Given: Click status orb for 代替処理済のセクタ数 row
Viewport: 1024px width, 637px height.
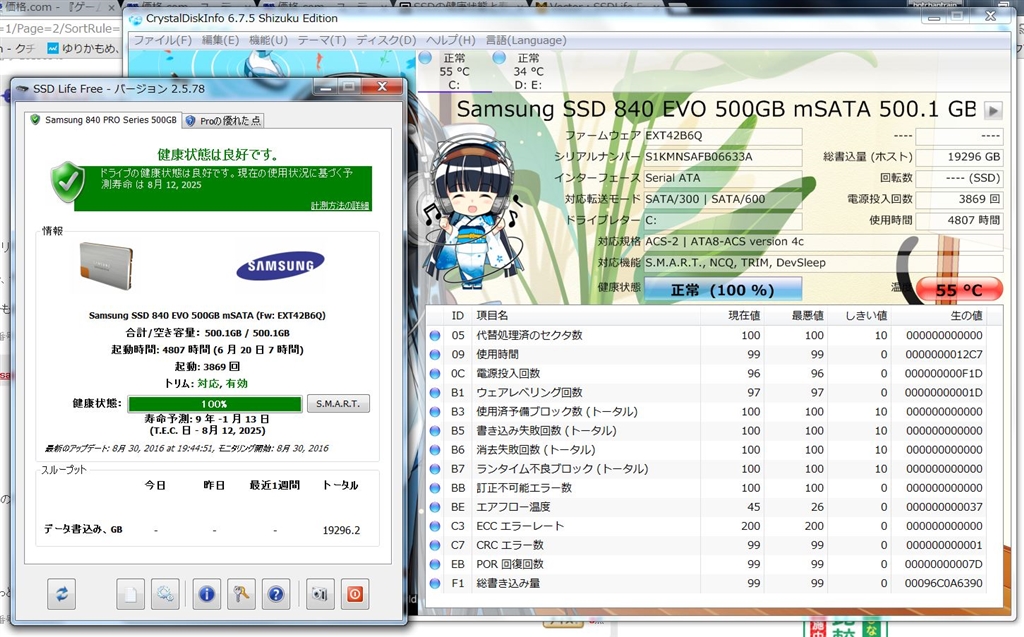Looking at the screenshot, I should (x=435, y=336).
